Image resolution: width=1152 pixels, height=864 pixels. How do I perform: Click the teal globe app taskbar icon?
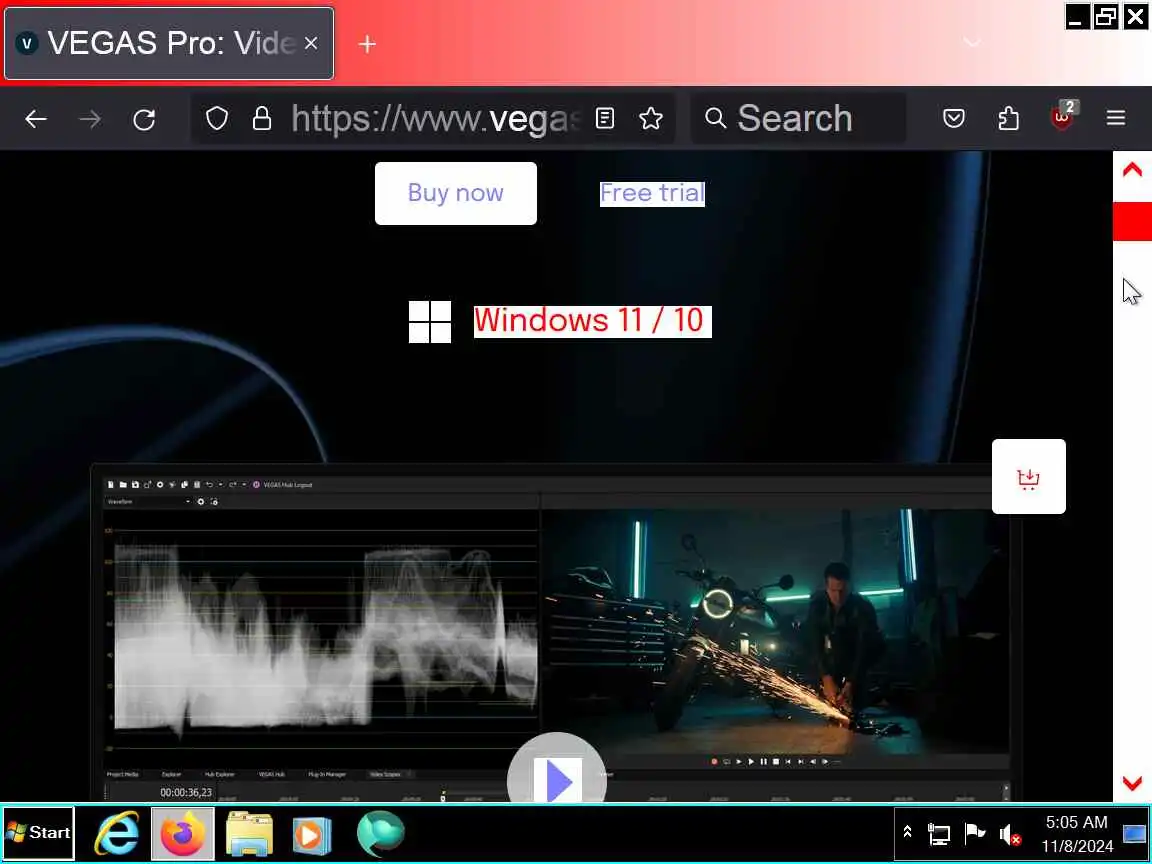(381, 833)
